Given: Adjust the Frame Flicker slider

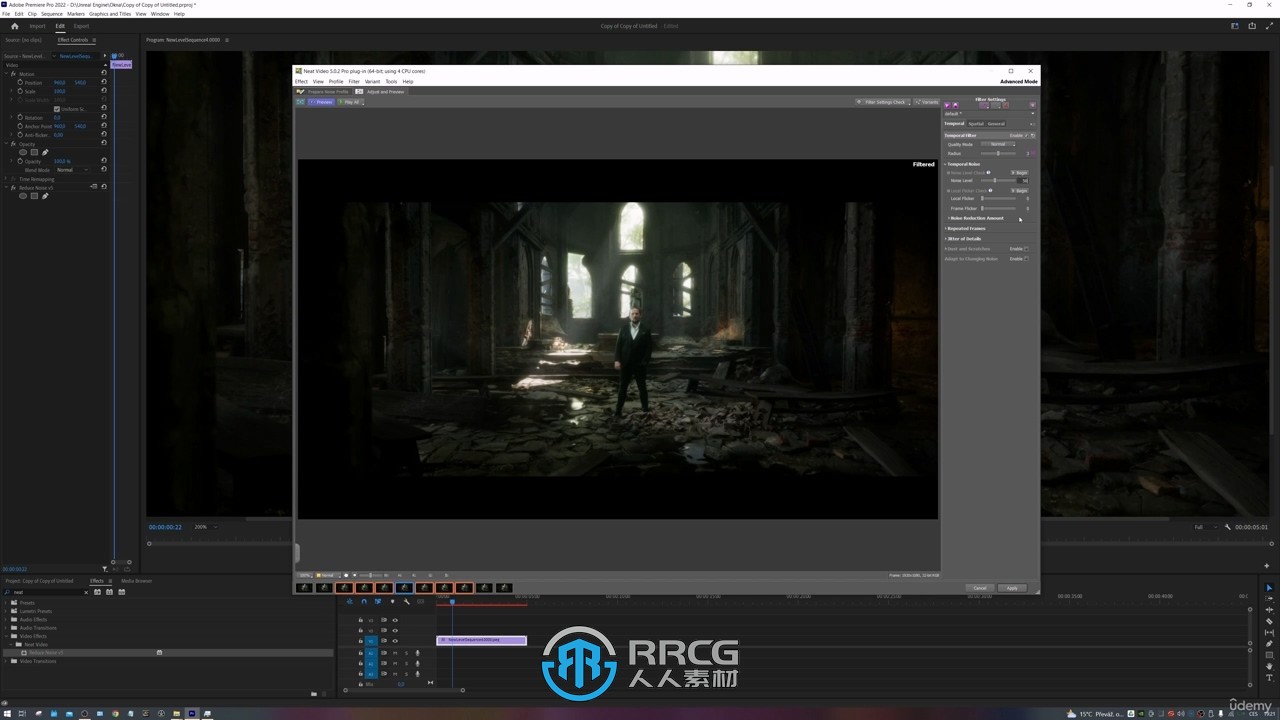Looking at the screenshot, I should [998, 208].
